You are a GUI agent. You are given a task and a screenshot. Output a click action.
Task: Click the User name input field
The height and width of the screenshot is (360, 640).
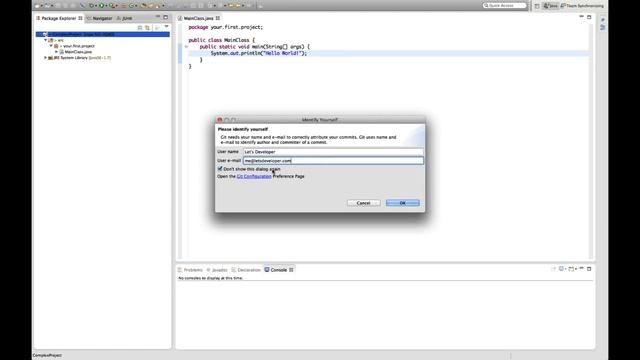tap(333, 151)
